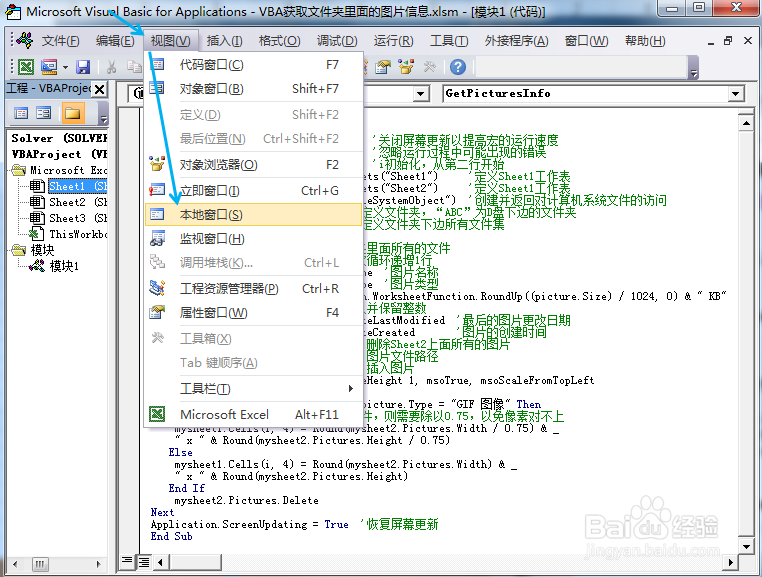762x577 pixels.
Task: Click the 'Application.ScreenUpdating = True' line
Action: click(x=249, y=524)
